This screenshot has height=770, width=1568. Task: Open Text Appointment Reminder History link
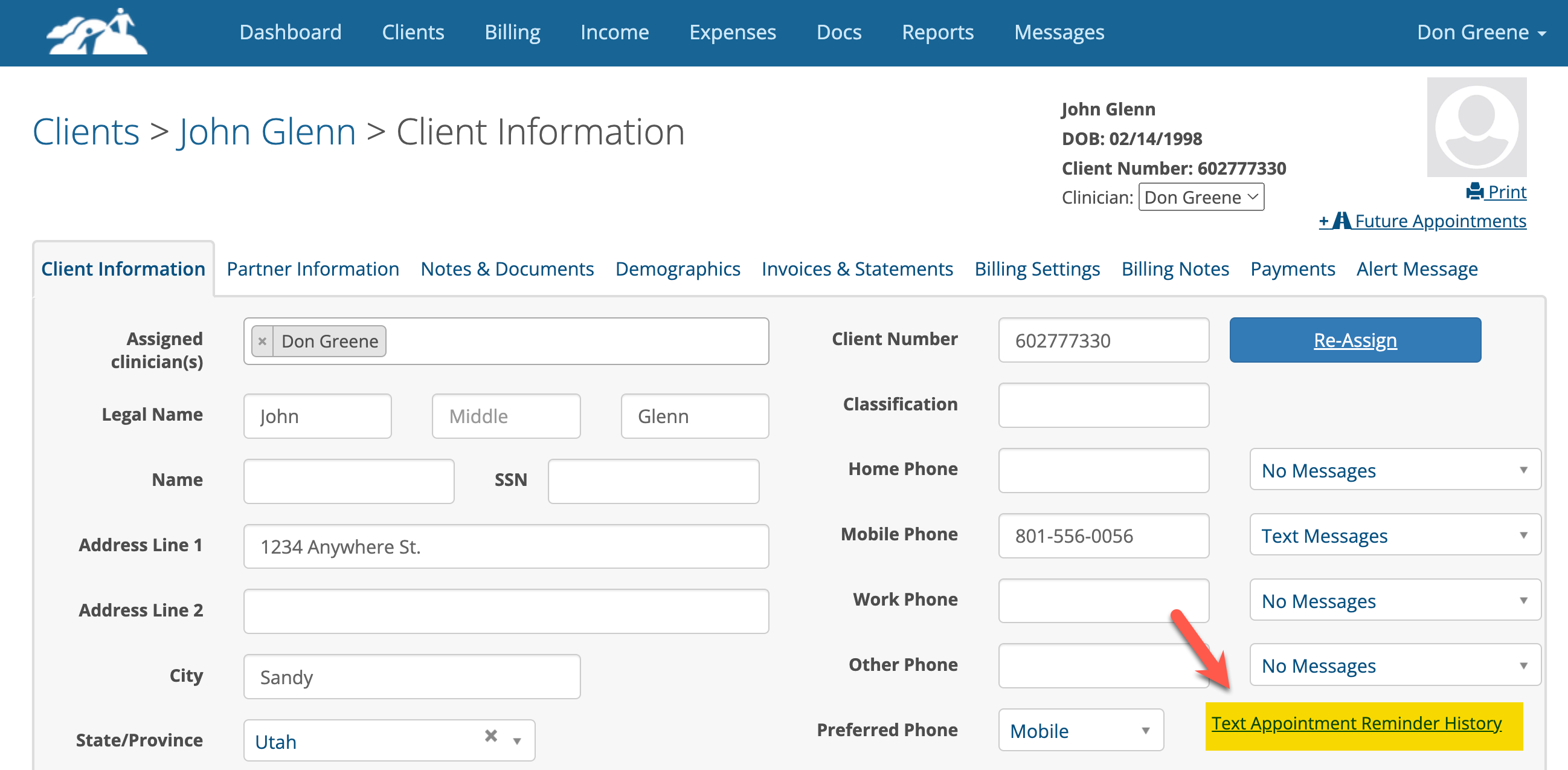(1356, 723)
